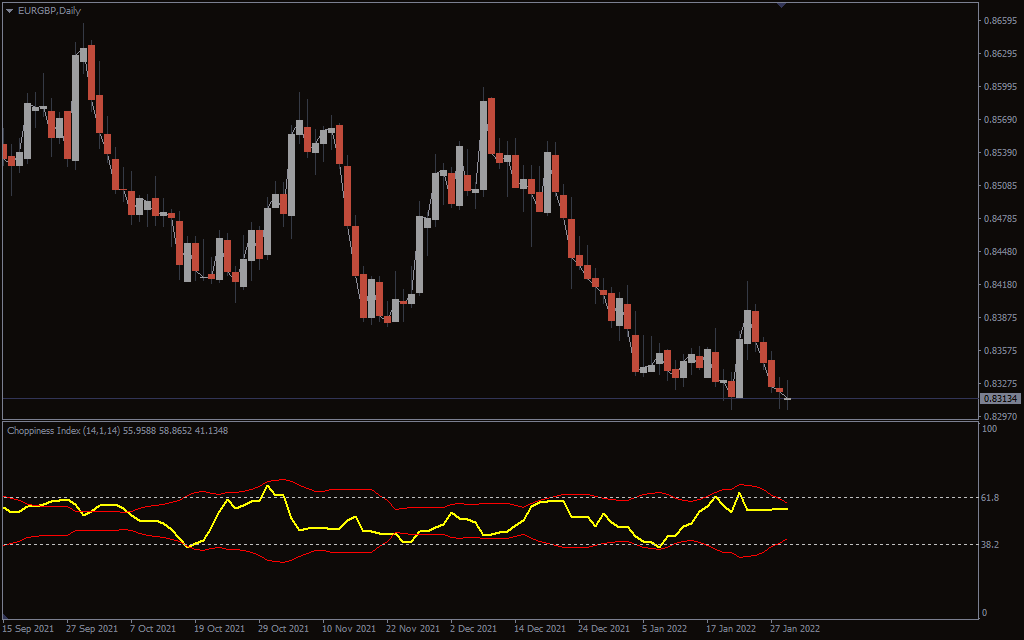Click the 0.86595 price on the price axis
This screenshot has width=1024, height=640.
[x=1000, y=20]
